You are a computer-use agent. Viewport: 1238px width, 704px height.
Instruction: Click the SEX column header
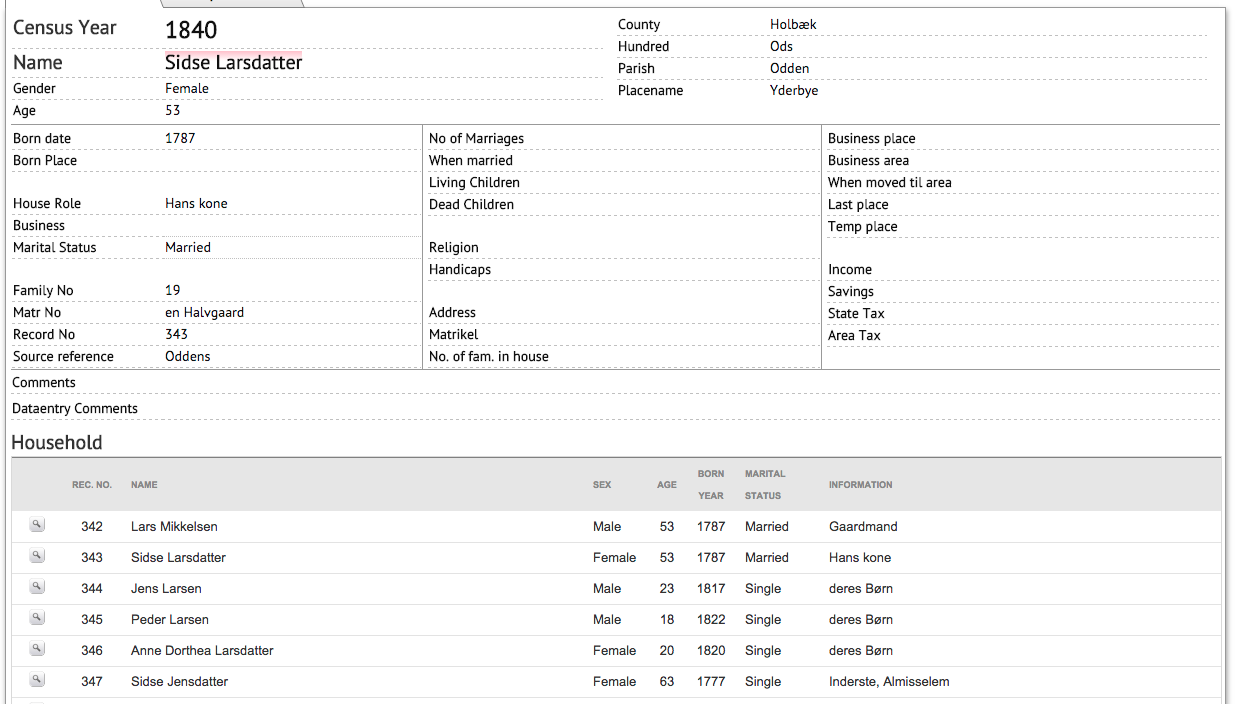click(602, 485)
